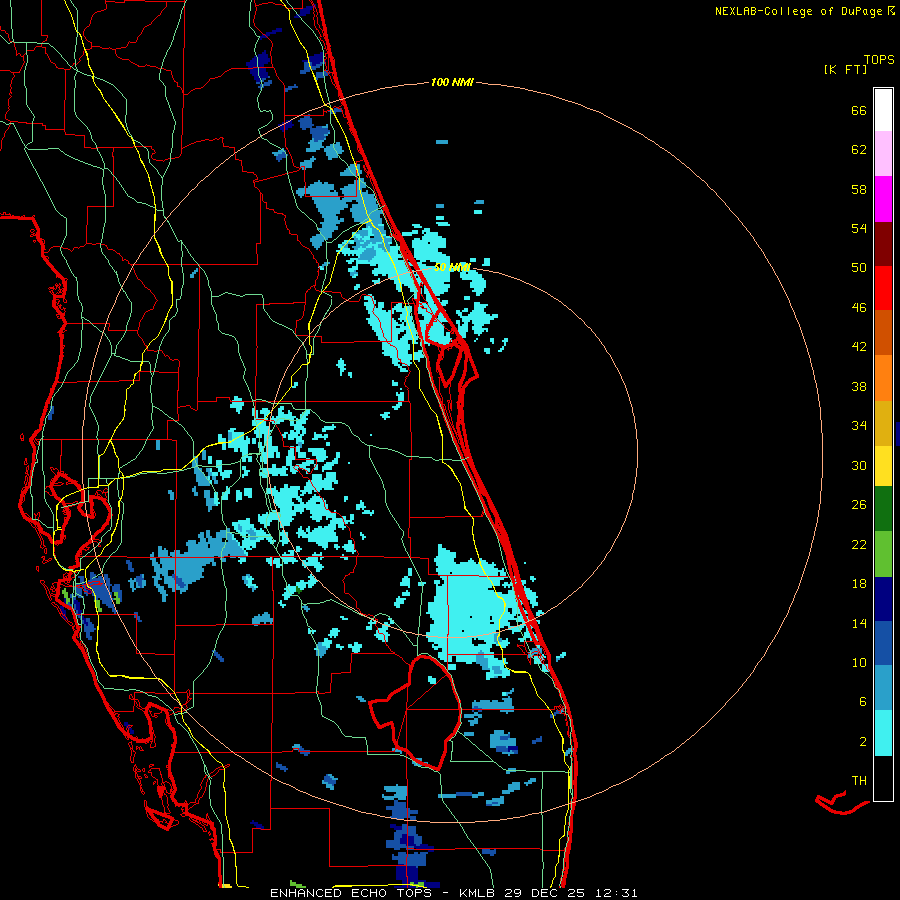Click the '54' legend value
The width and height of the screenshot is (900, 900).
point(859,228)
